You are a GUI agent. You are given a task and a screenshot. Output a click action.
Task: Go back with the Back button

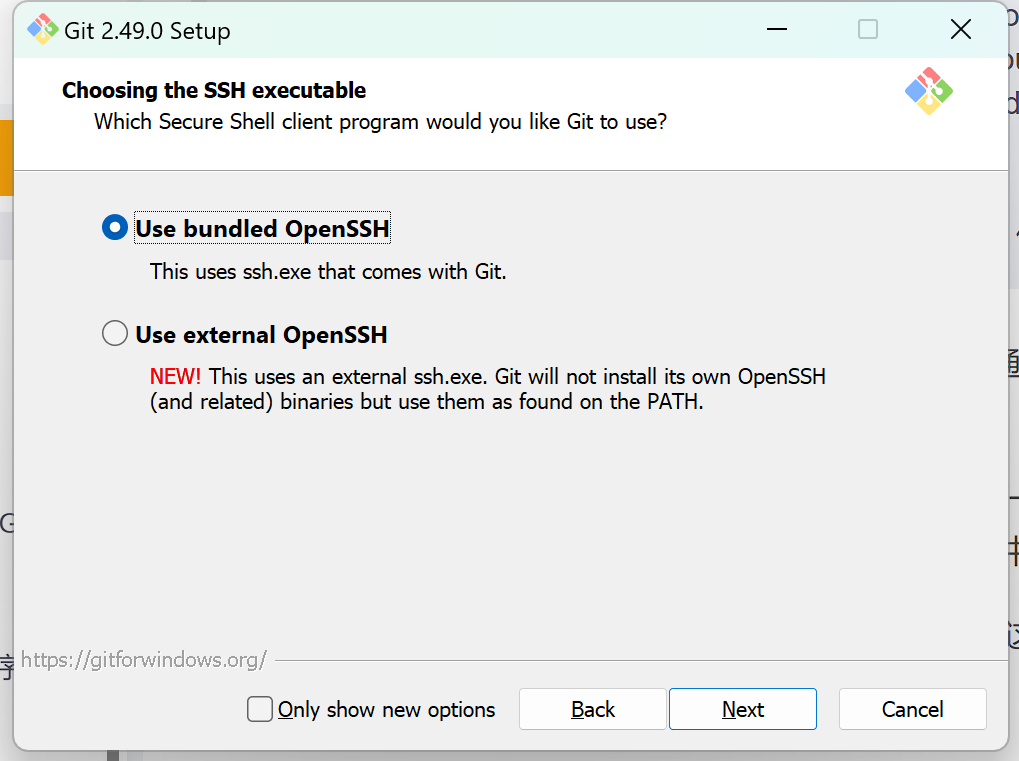(x=592, y=709)
